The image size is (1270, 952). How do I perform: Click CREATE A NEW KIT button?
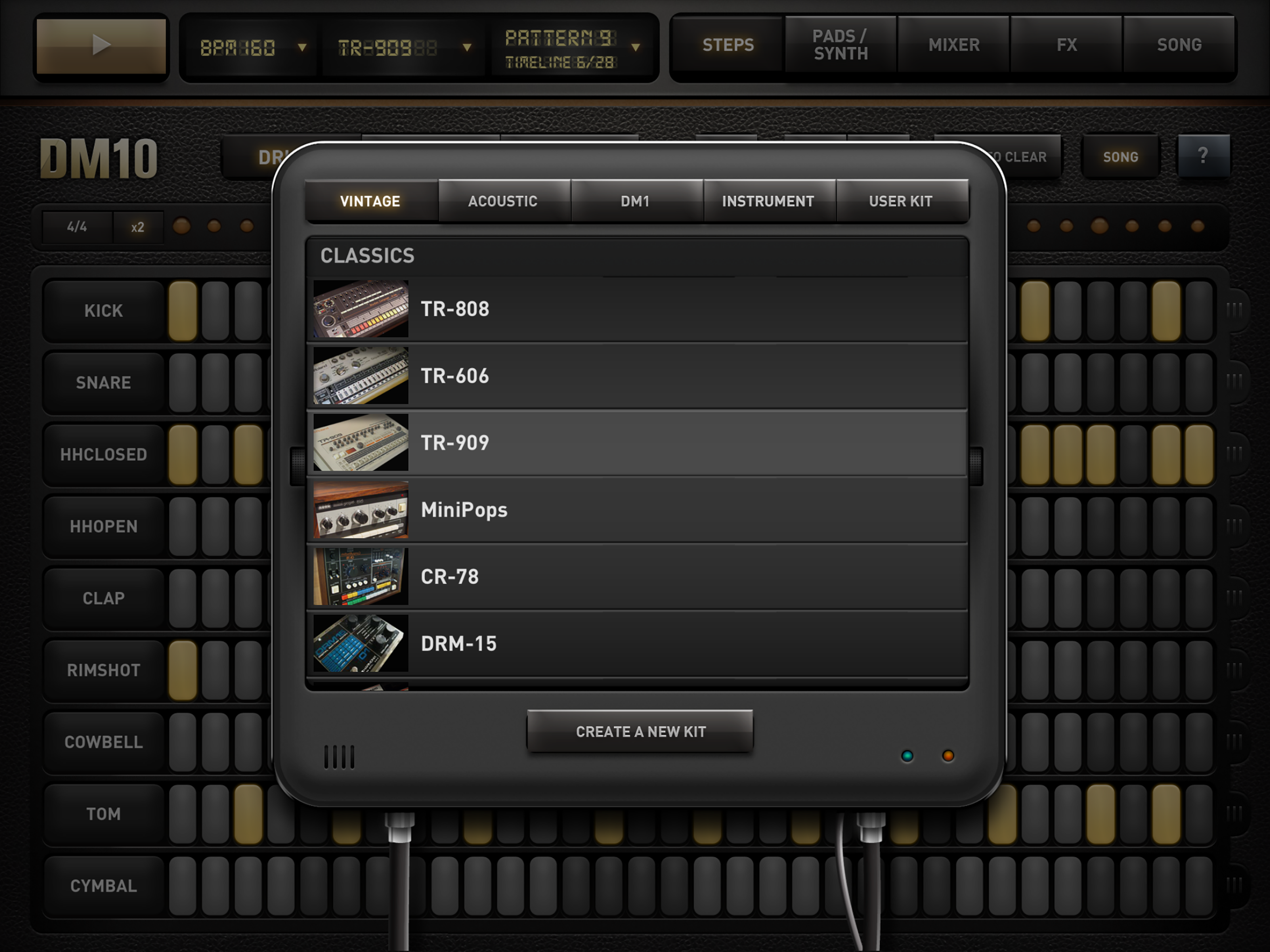coord(640,732)
